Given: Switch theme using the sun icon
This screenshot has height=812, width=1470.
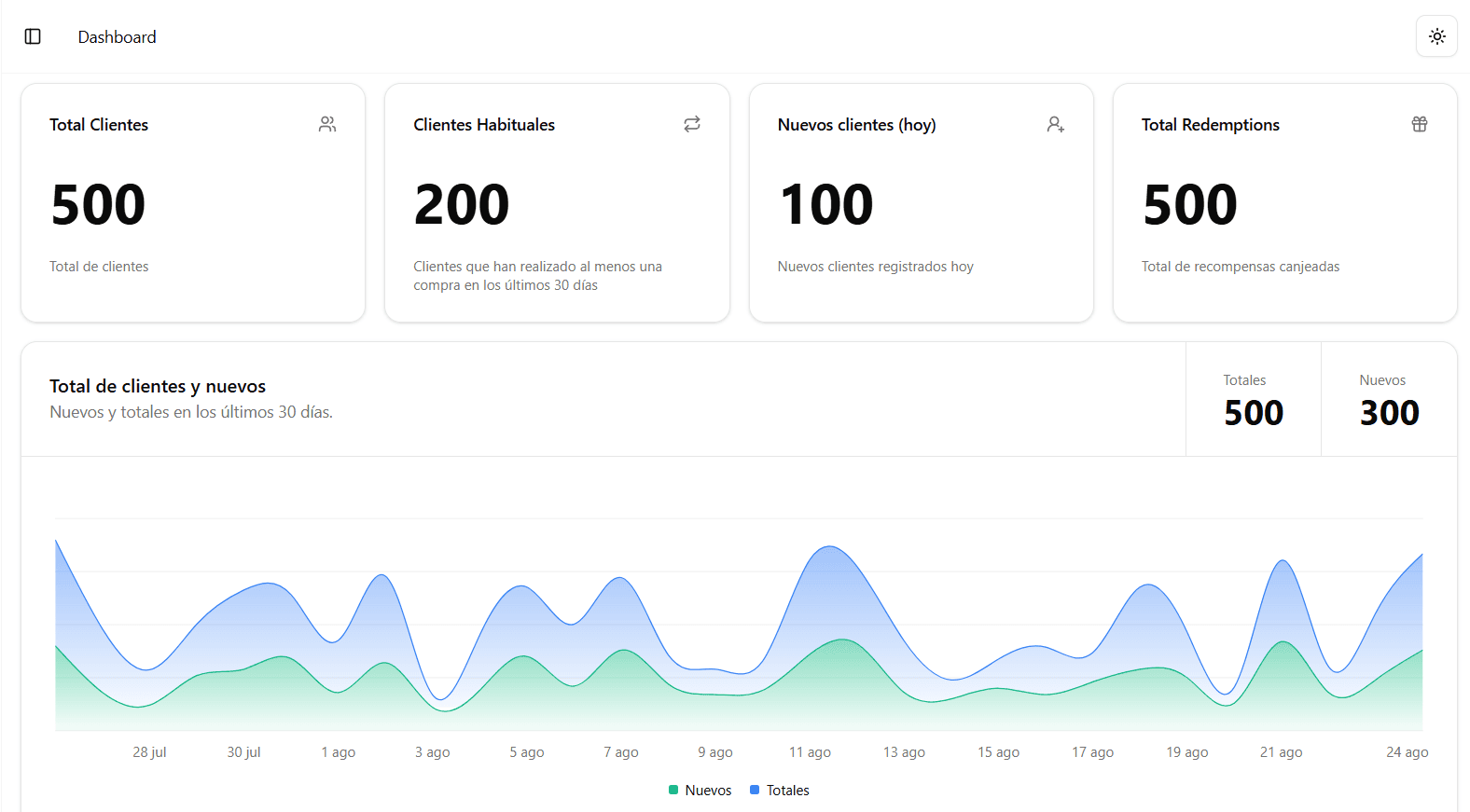Looking at the screenshot, I should (x=1436, y=36).
